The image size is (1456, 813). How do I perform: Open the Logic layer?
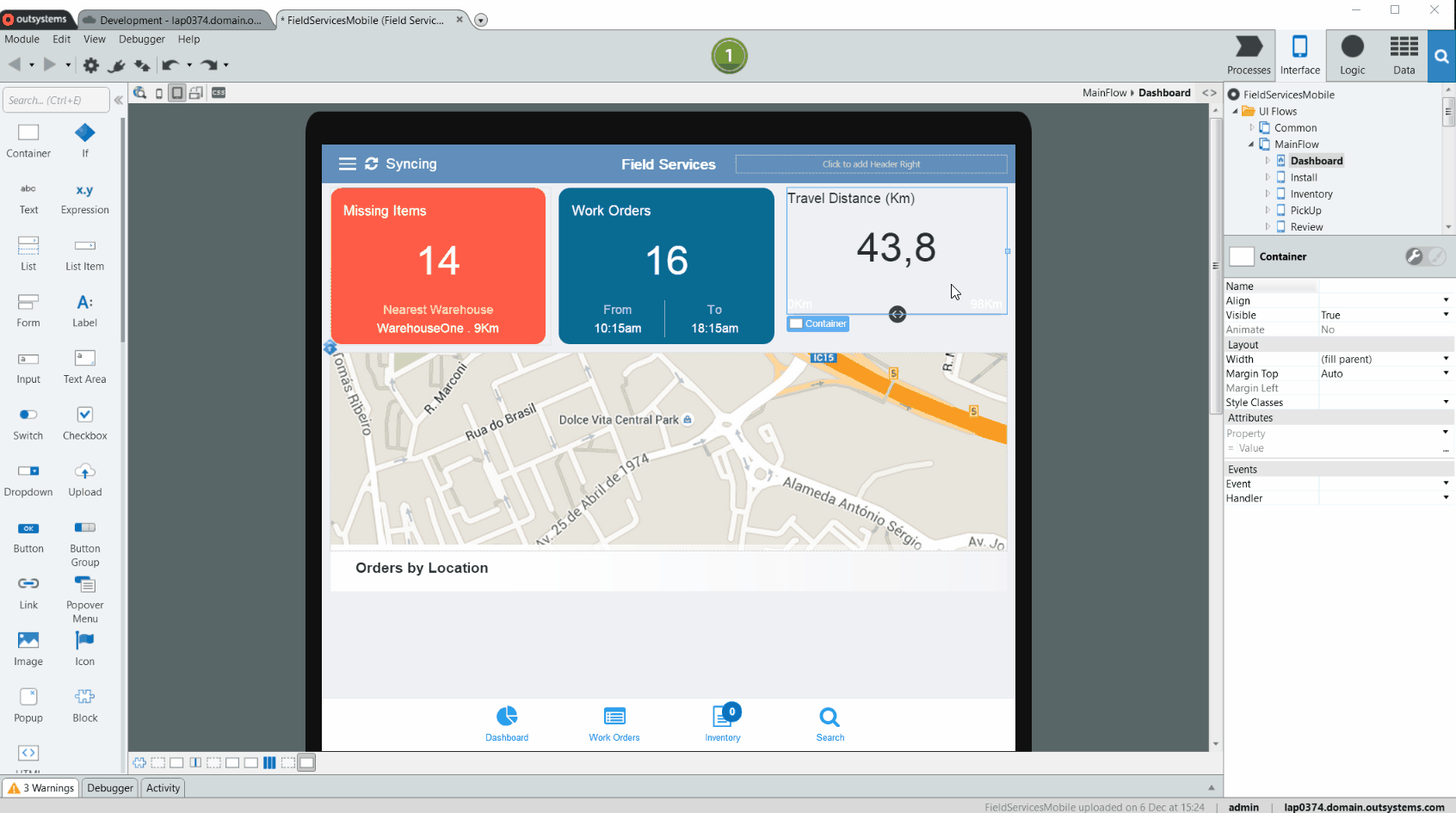pos(1352,55)
